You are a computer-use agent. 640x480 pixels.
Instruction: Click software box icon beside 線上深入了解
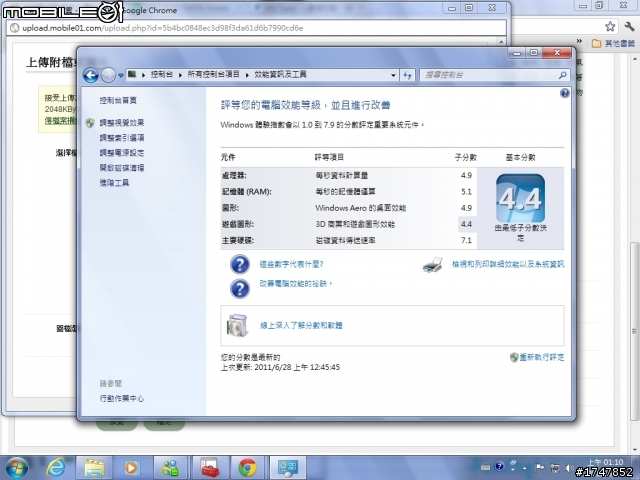pyautogui.click(x=238, y=325)
